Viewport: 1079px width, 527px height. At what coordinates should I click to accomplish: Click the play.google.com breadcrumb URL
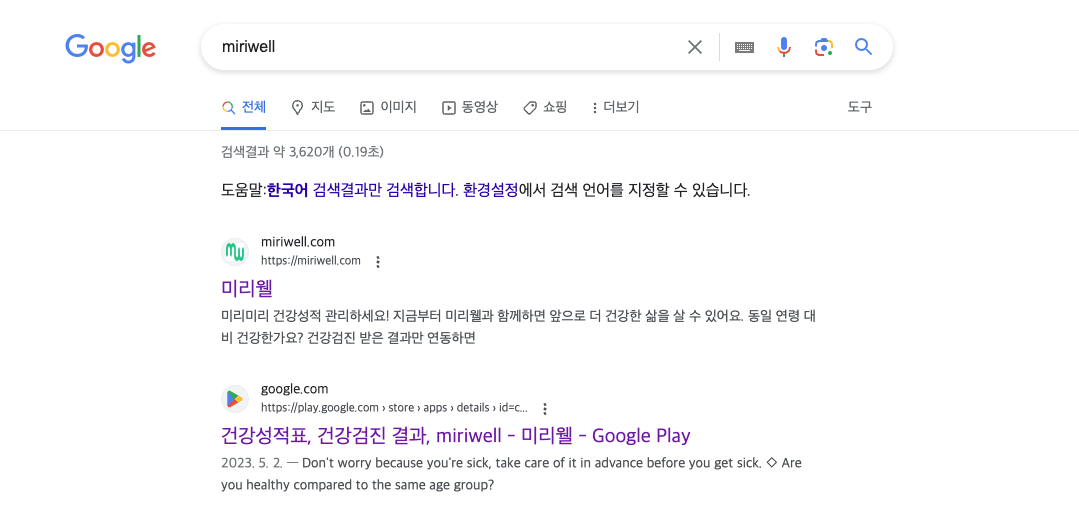(x=394, y=408)
